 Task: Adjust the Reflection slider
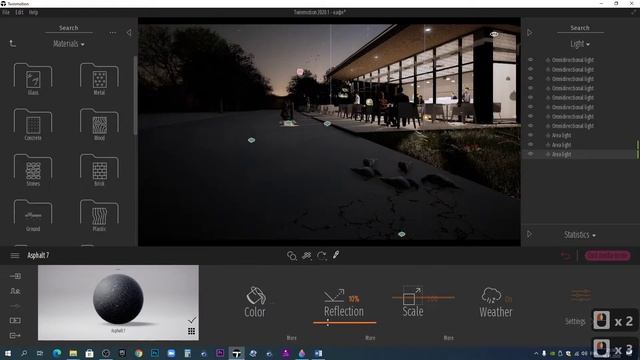tap(344, 323)
